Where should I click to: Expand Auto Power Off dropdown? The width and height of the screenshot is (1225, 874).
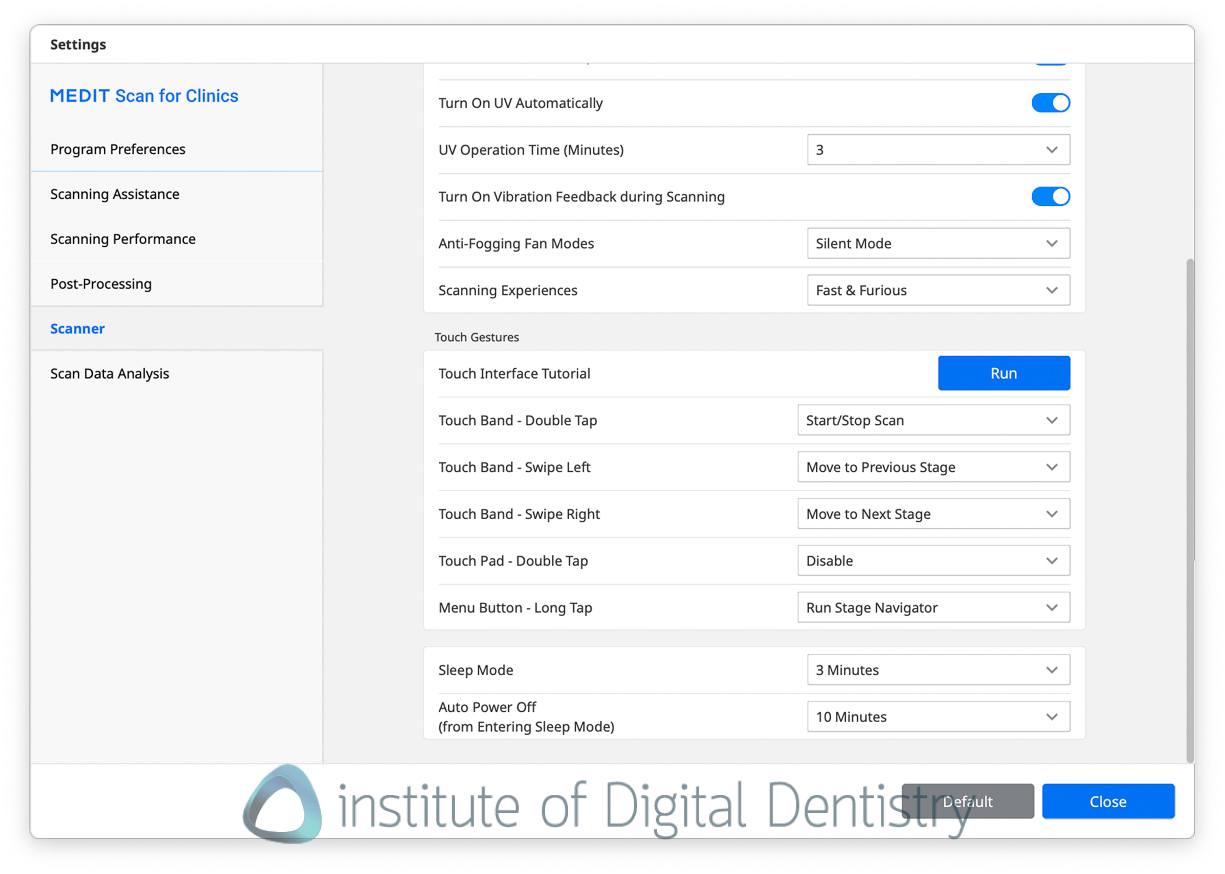(937, 717)
